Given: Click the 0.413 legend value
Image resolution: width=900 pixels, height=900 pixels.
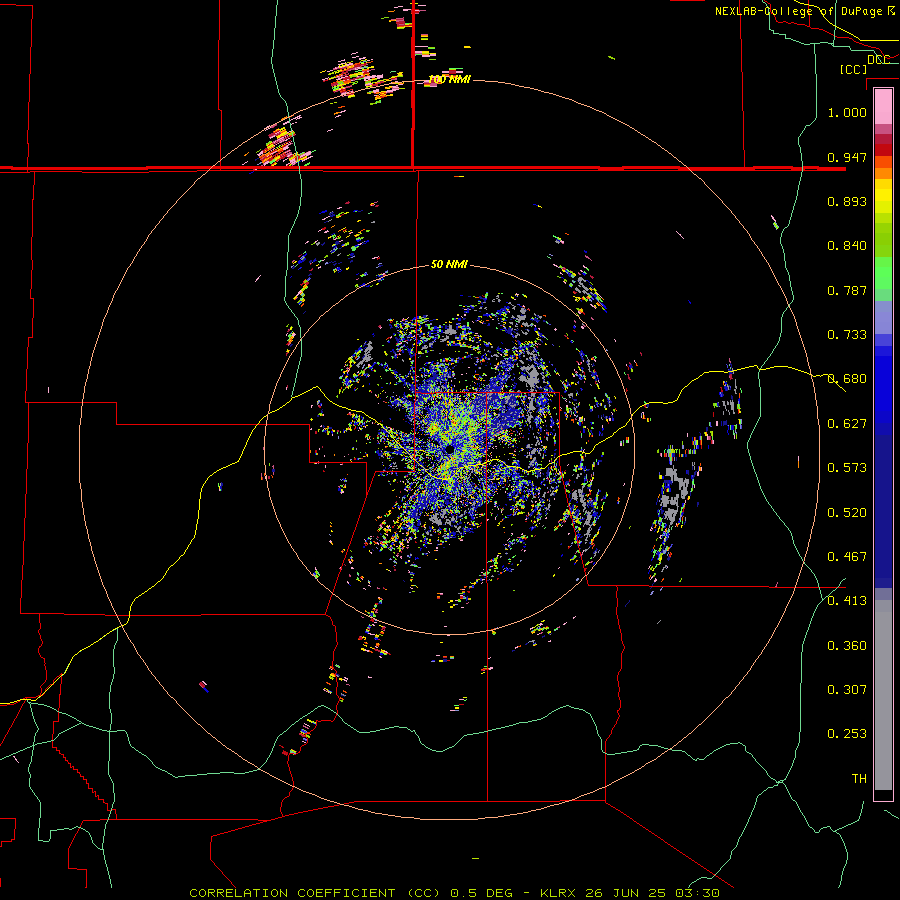Looking at the screenshot, I should click(847, 601).
